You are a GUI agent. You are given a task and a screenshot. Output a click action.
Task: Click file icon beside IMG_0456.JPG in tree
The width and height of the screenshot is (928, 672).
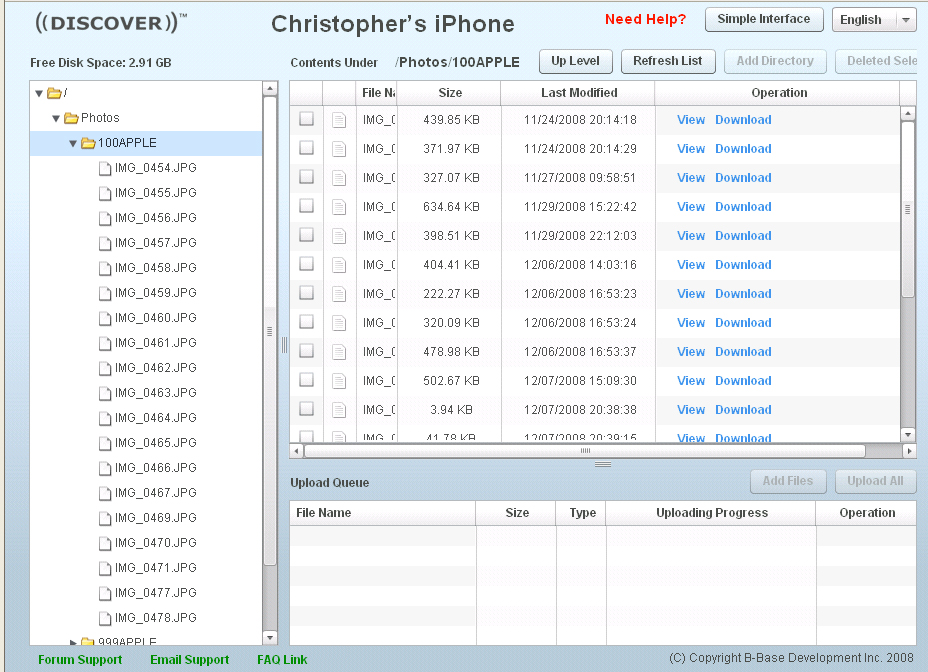tap(105, 218)
